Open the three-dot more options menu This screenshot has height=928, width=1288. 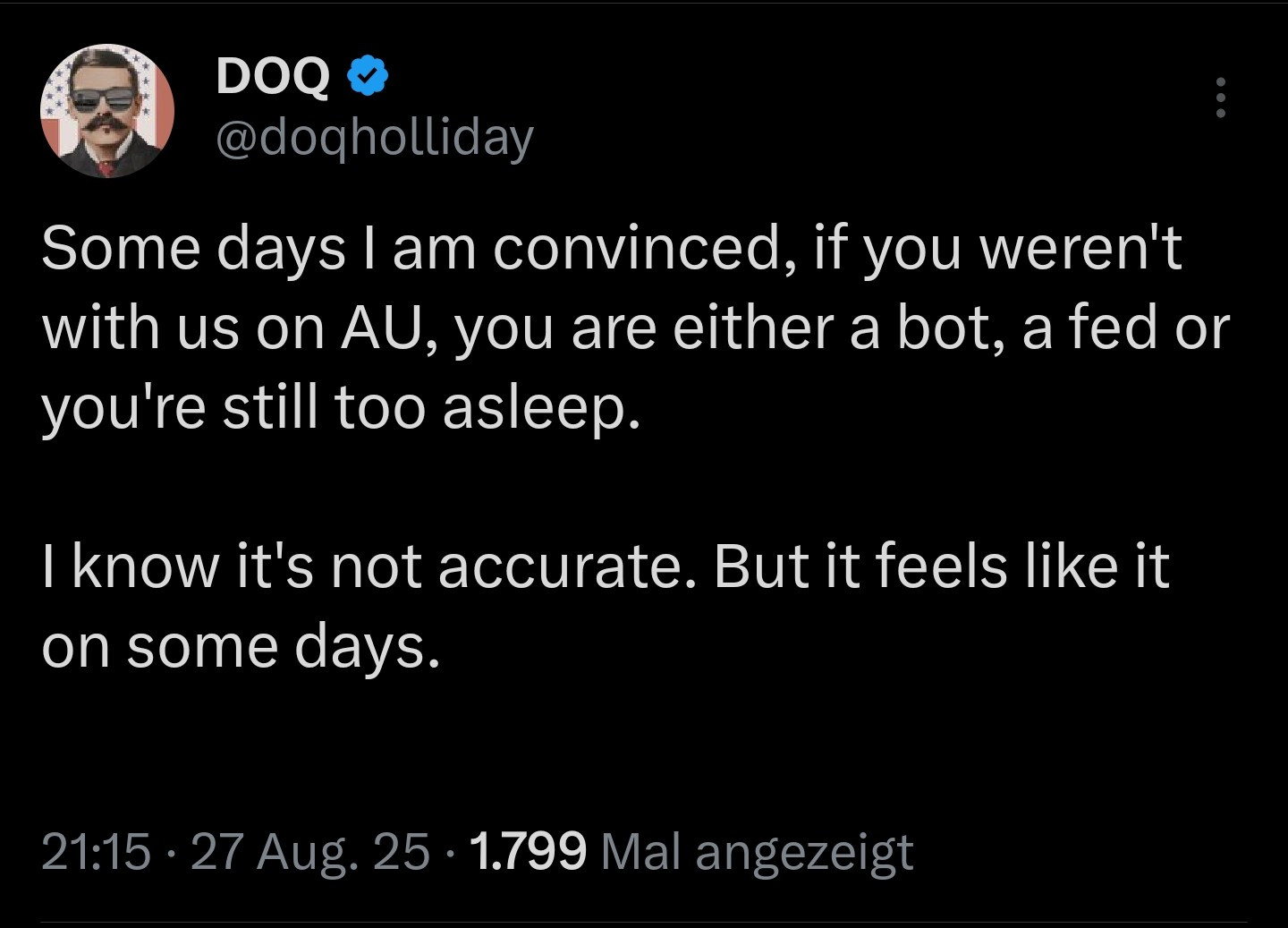[x=1220, y=98]
